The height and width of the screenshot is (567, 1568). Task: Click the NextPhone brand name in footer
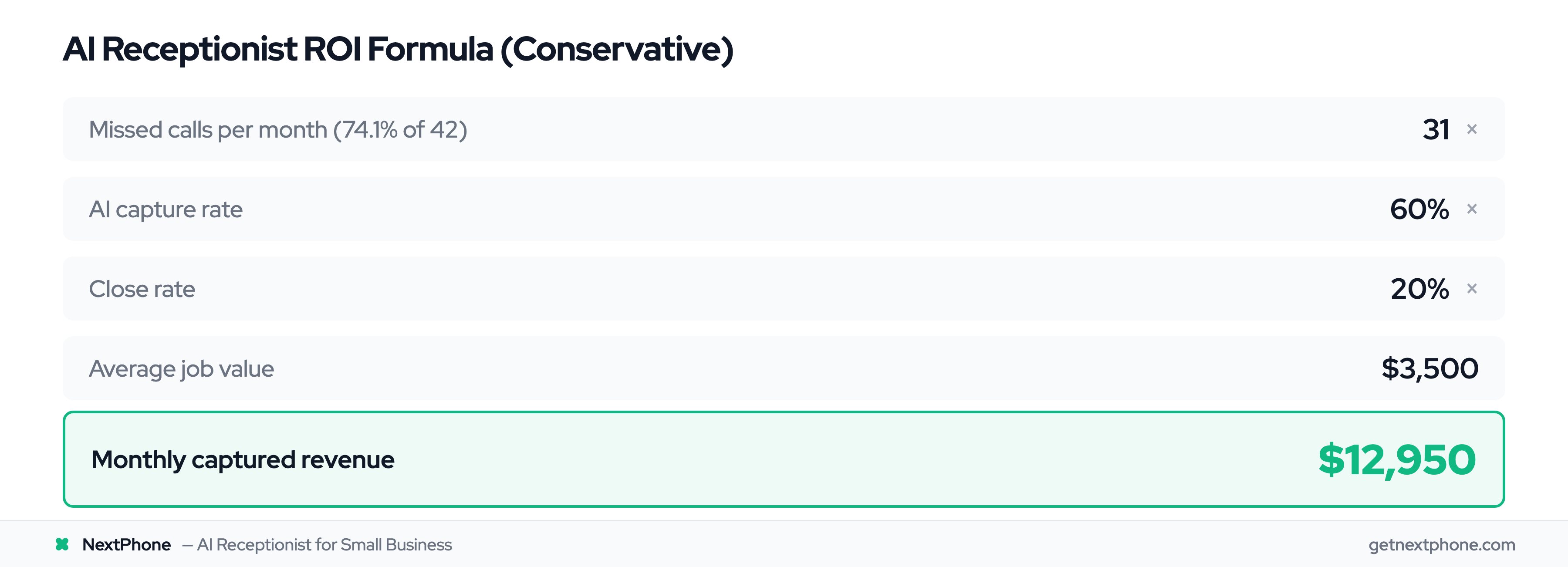(x=127, y=544)
